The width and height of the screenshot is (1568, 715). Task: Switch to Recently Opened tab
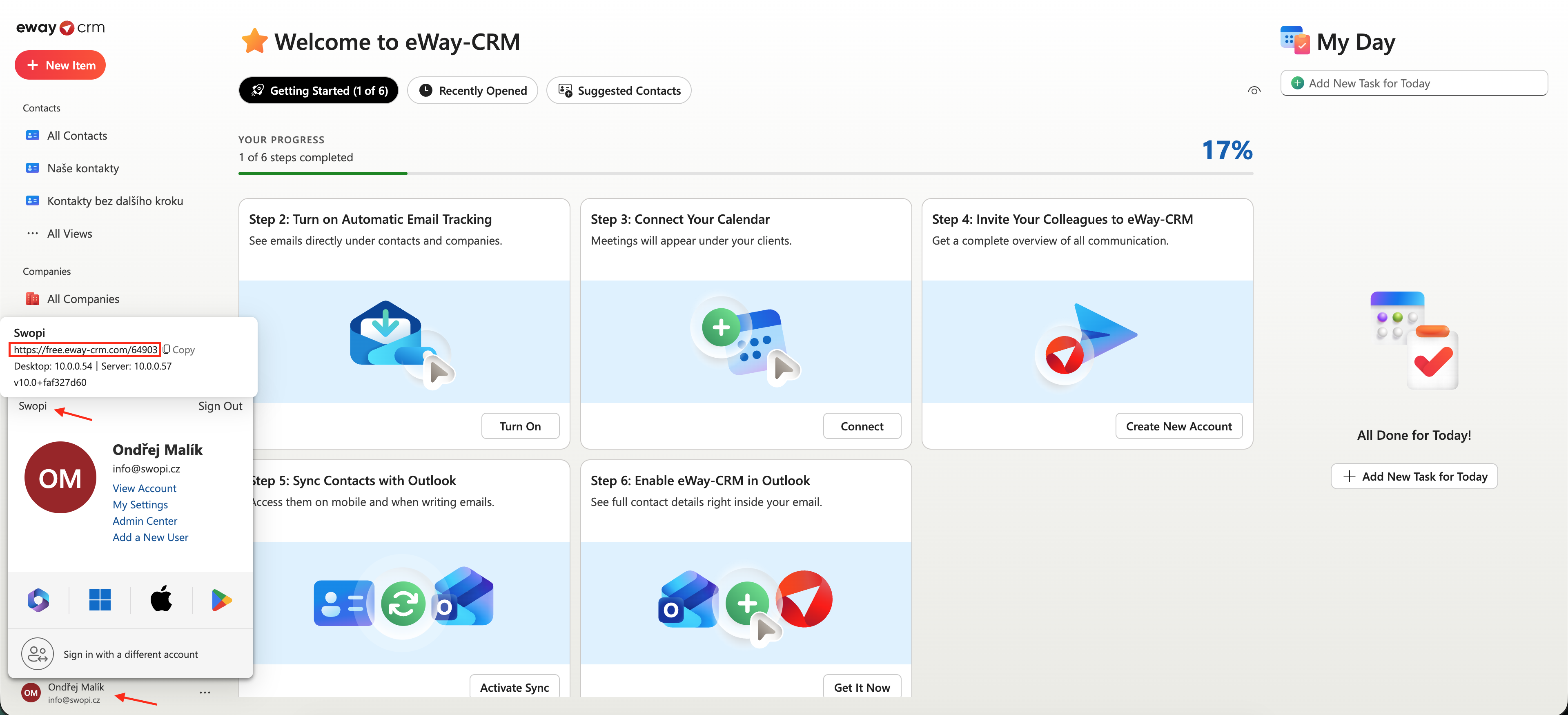472,91
